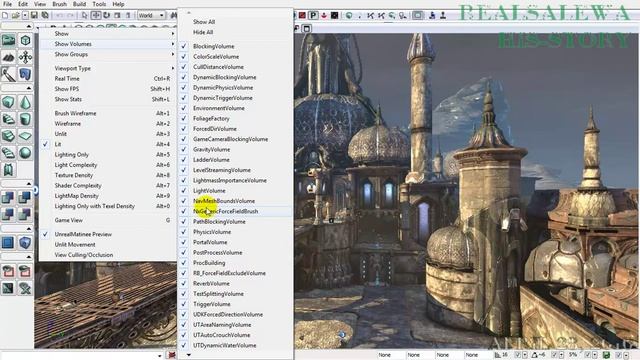
Task: Pick the Spiral Staircase brush
Action: [x=8, y=153]
